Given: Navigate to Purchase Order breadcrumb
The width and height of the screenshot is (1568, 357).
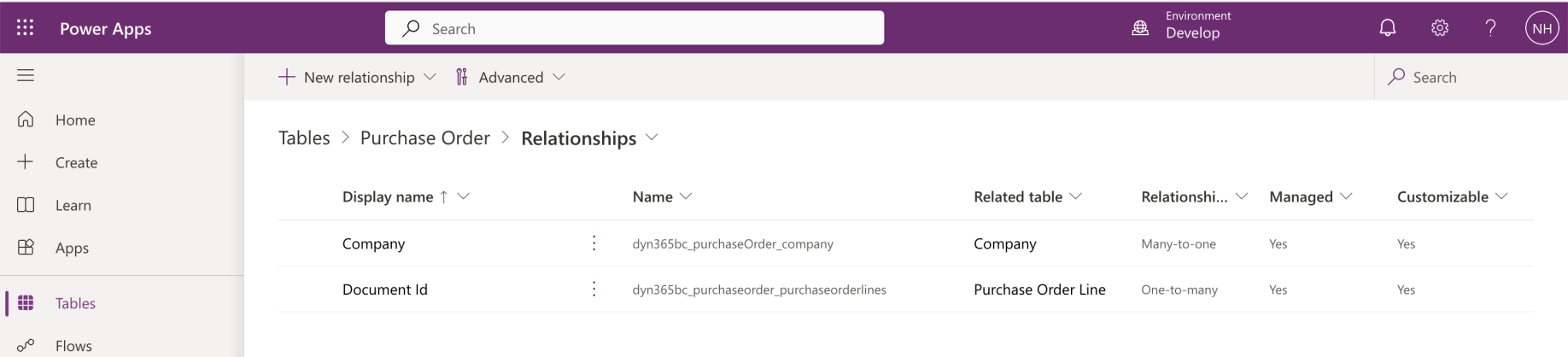Looking at the screenshot, I should click(x=425, y=138).
